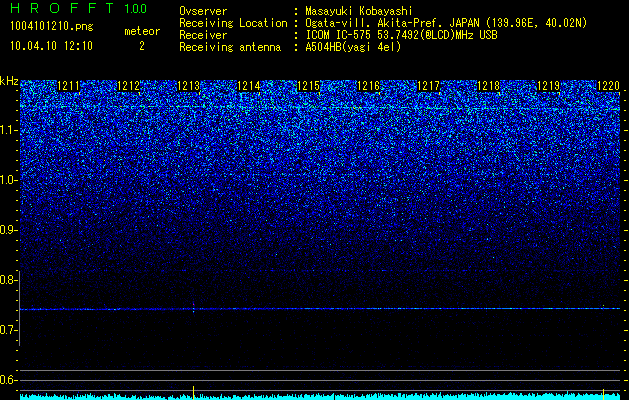Viewport: 629px width, 400px height.
Task: Click the 0.9 frequency axis label
Action: pyautogui.click(x=8, y=230)
